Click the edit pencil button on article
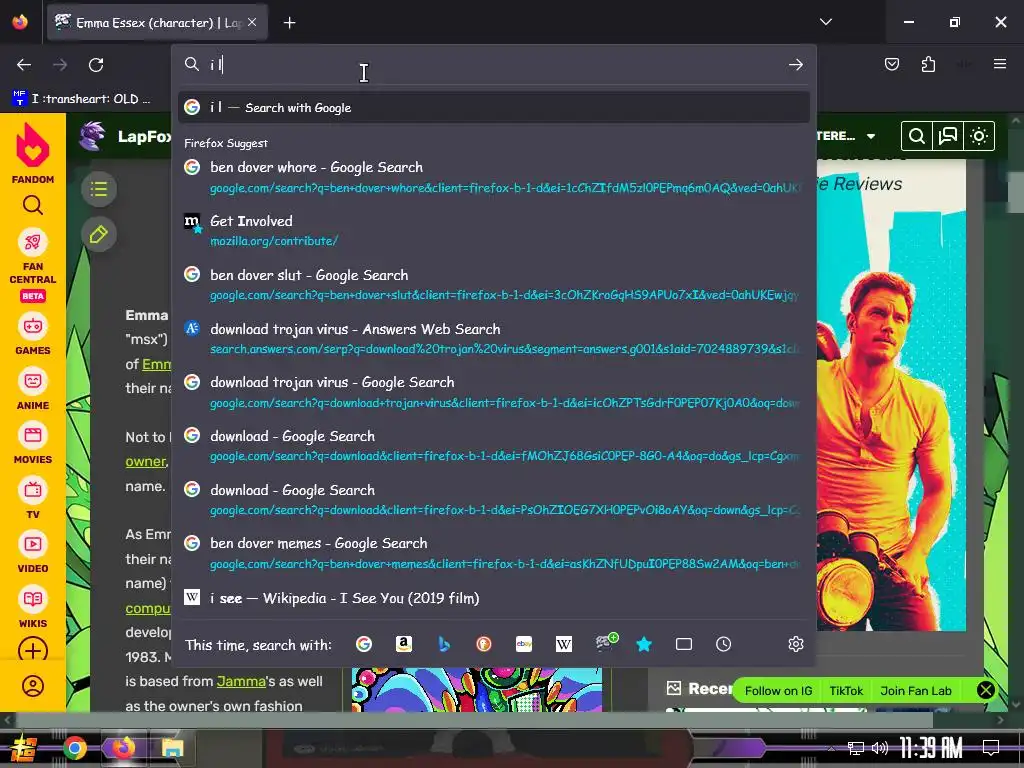 [x=99, y=234]
